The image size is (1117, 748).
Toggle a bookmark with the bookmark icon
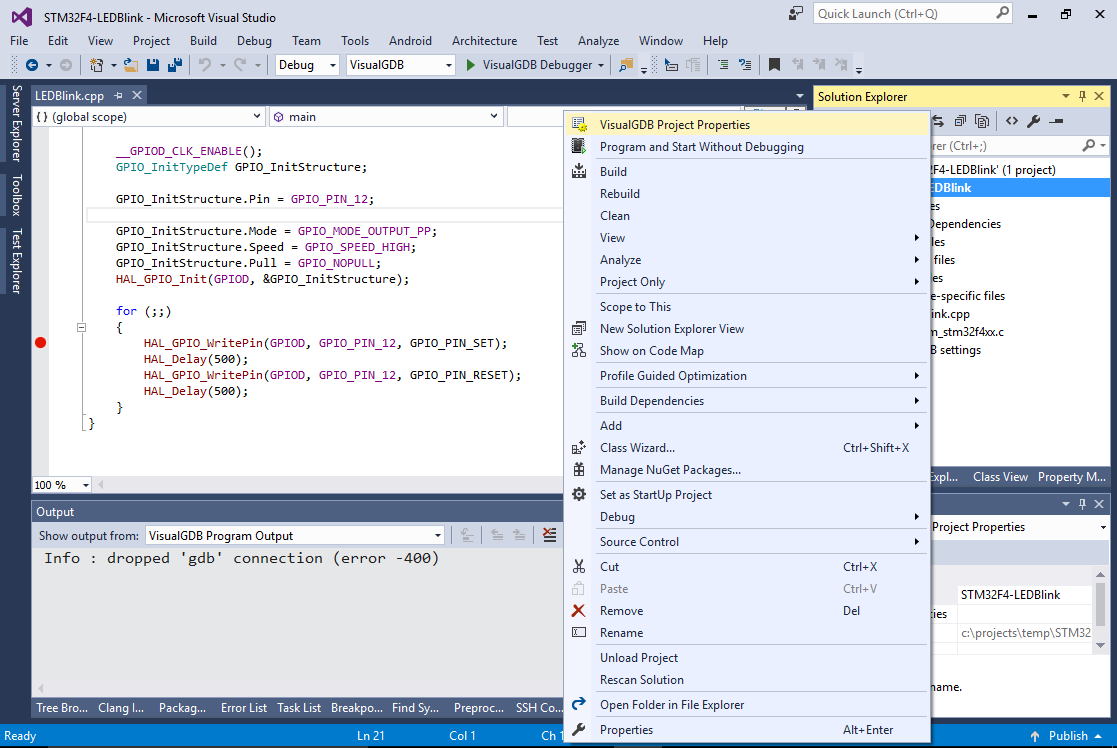click(774, 65)
